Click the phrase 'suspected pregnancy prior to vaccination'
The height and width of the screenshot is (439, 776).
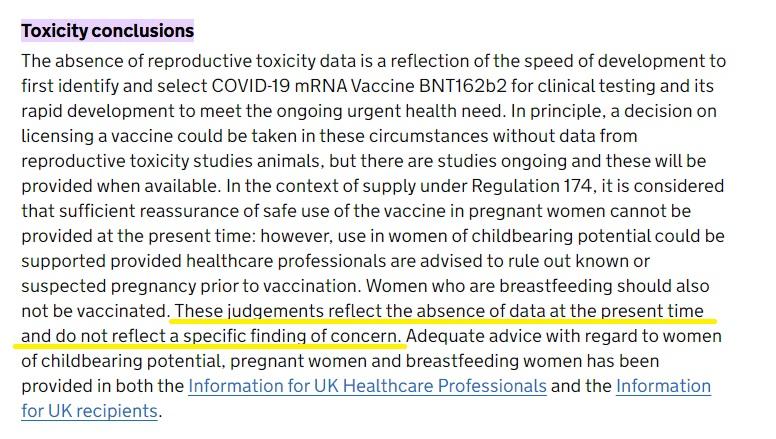coord(190,286)
